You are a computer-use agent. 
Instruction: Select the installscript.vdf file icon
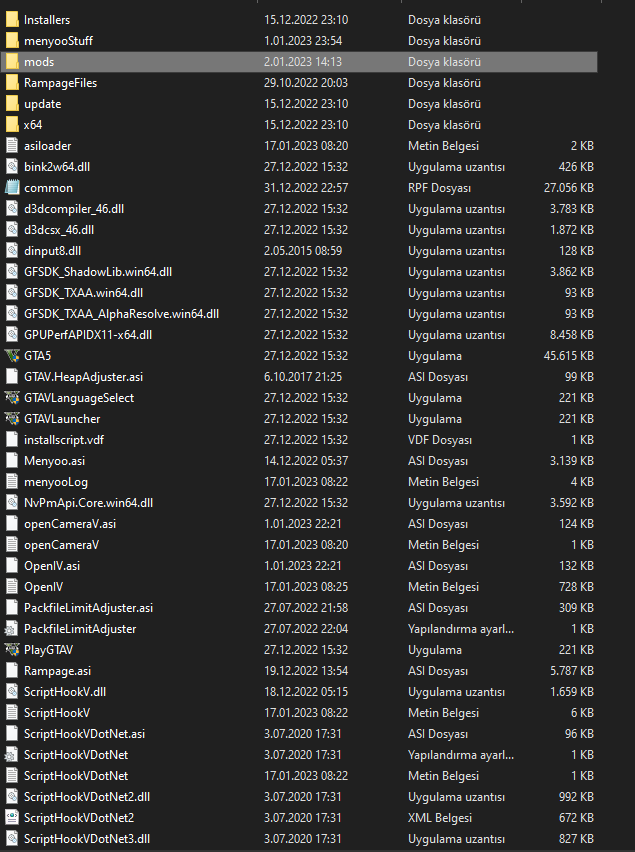12,440
